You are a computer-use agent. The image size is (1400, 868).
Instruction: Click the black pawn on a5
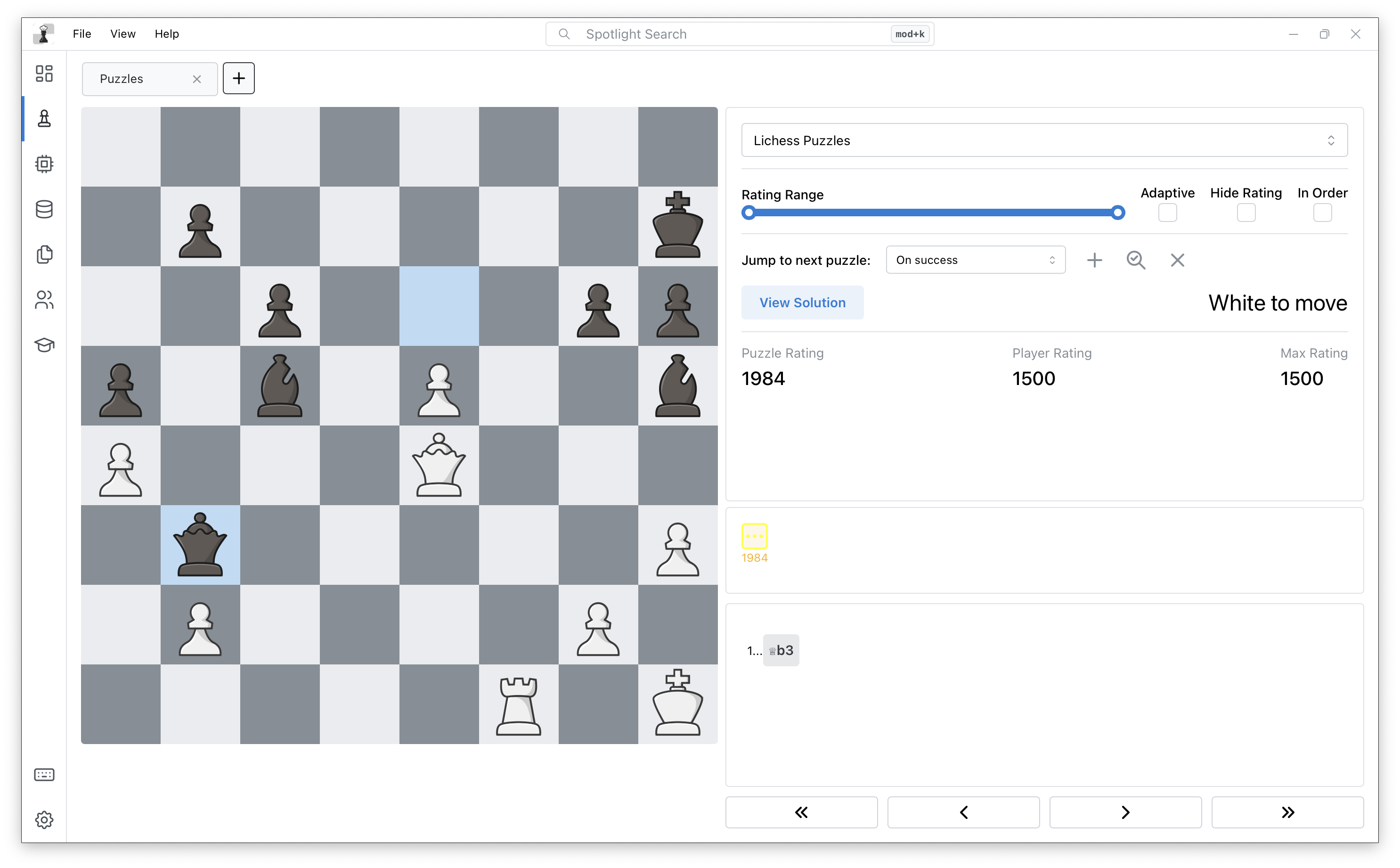tap(121, 390)
